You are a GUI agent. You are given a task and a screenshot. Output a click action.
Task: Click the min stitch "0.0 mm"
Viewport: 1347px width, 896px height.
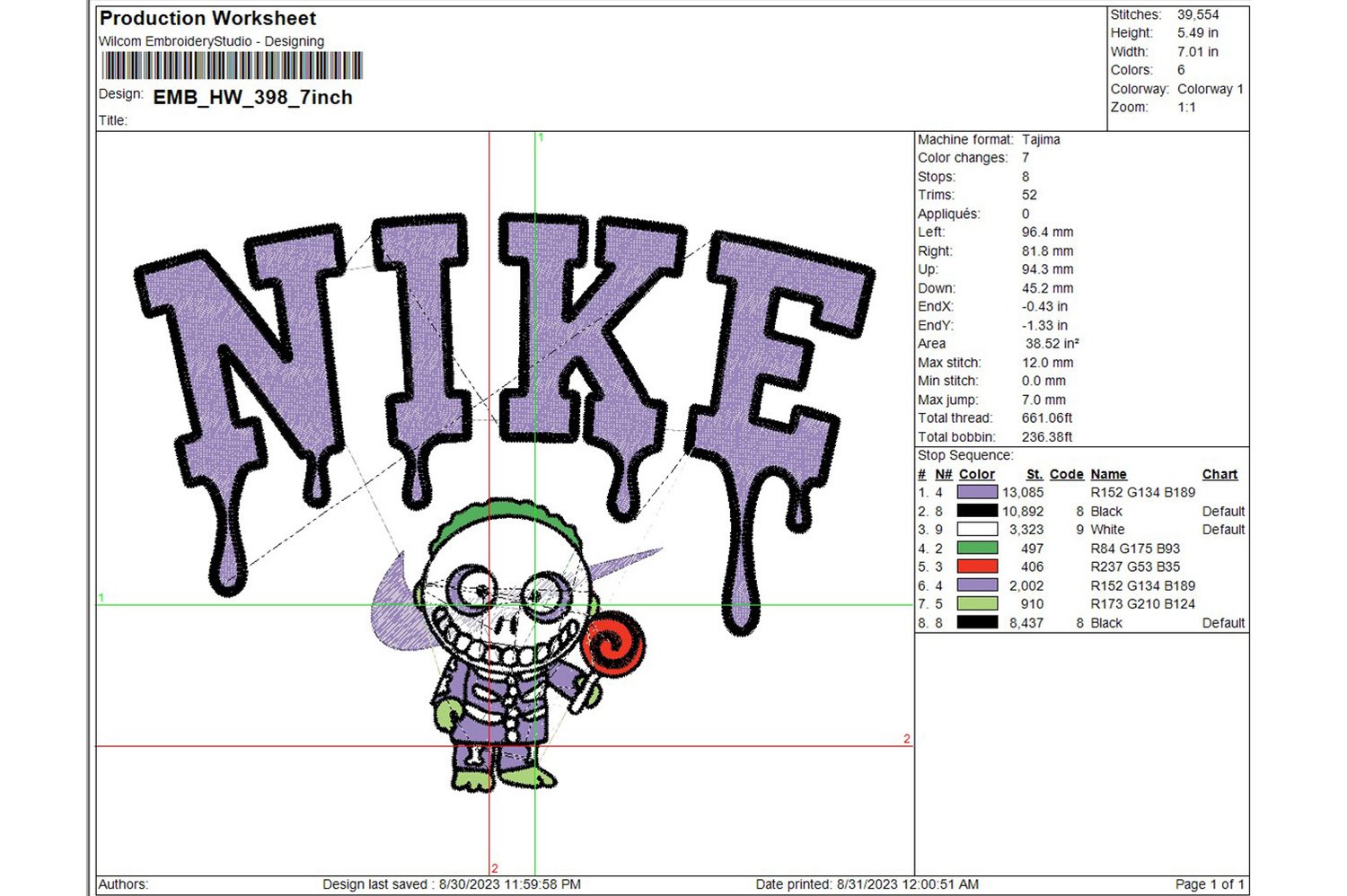point(1043,381)
